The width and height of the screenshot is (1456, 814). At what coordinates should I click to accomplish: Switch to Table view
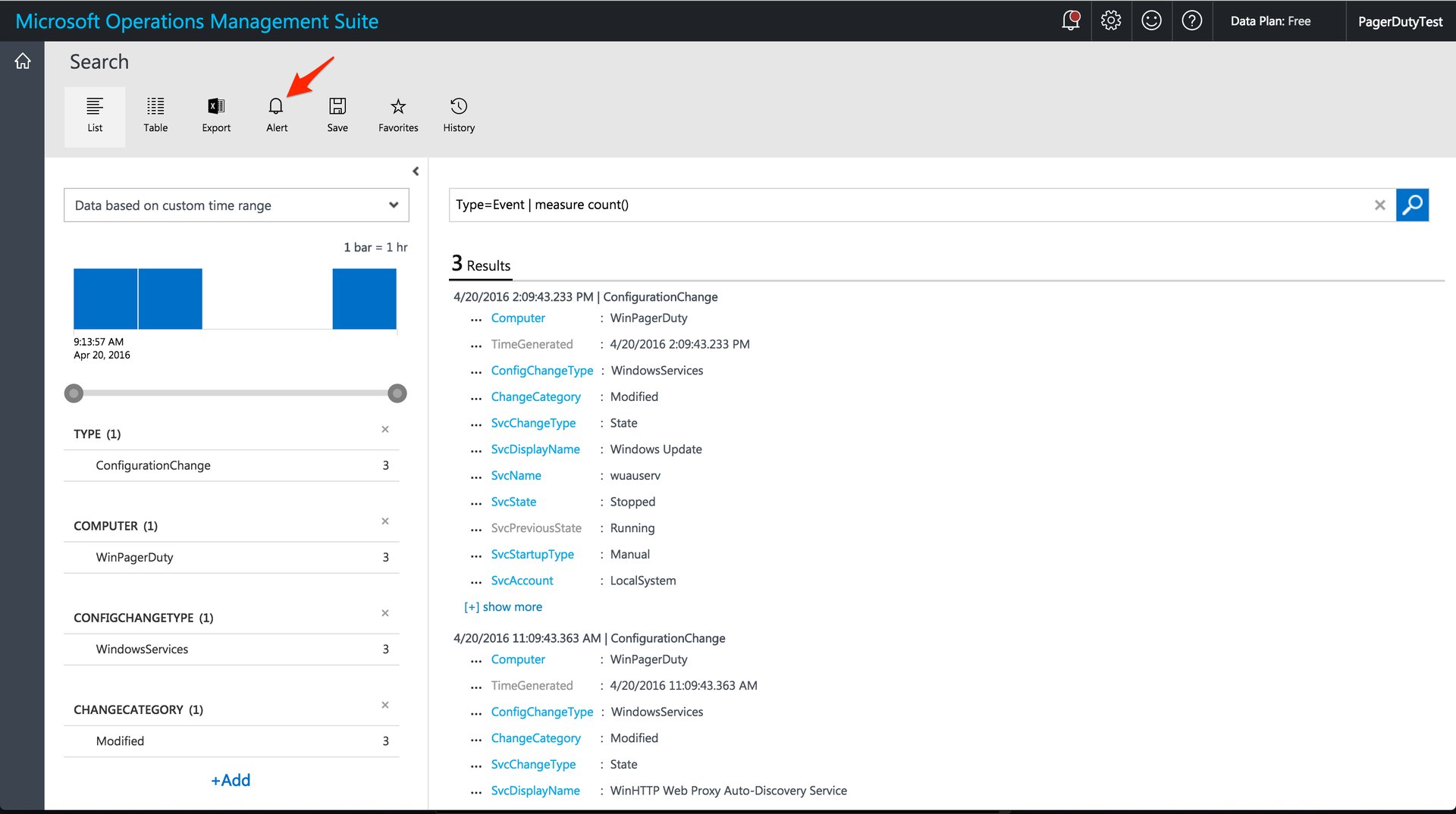155,114
